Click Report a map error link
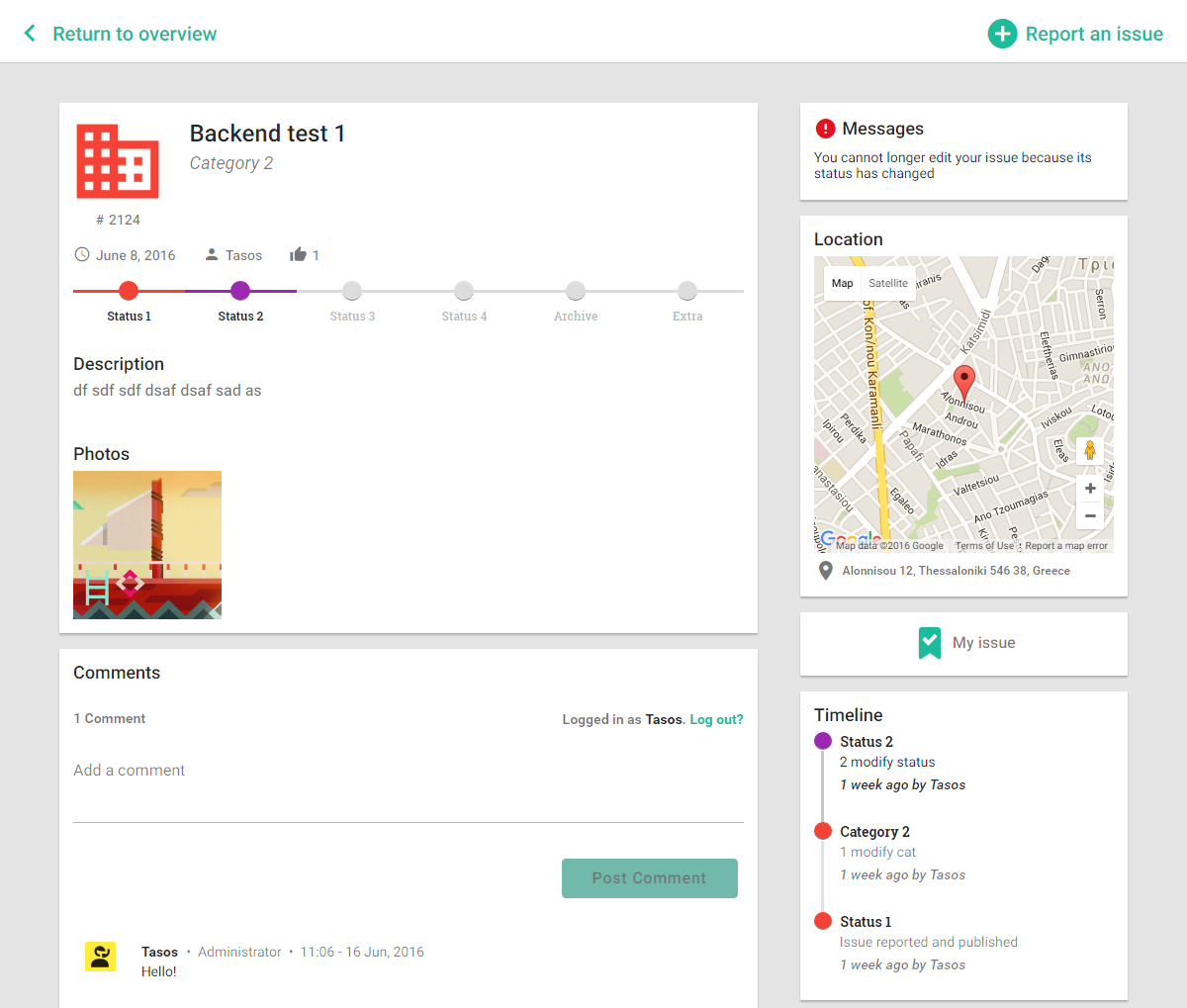The image size is (1187, 1008). [x=1066, y=546]
